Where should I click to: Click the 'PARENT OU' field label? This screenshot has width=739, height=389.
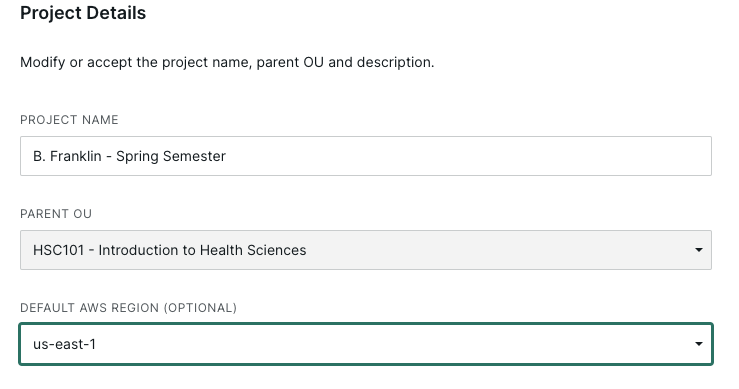pyautogui.click(x=56, y=214)
